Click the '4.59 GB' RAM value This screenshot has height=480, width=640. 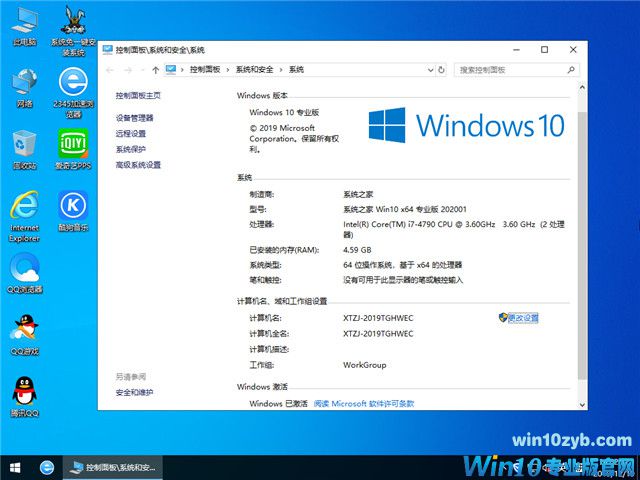point(357,250)
